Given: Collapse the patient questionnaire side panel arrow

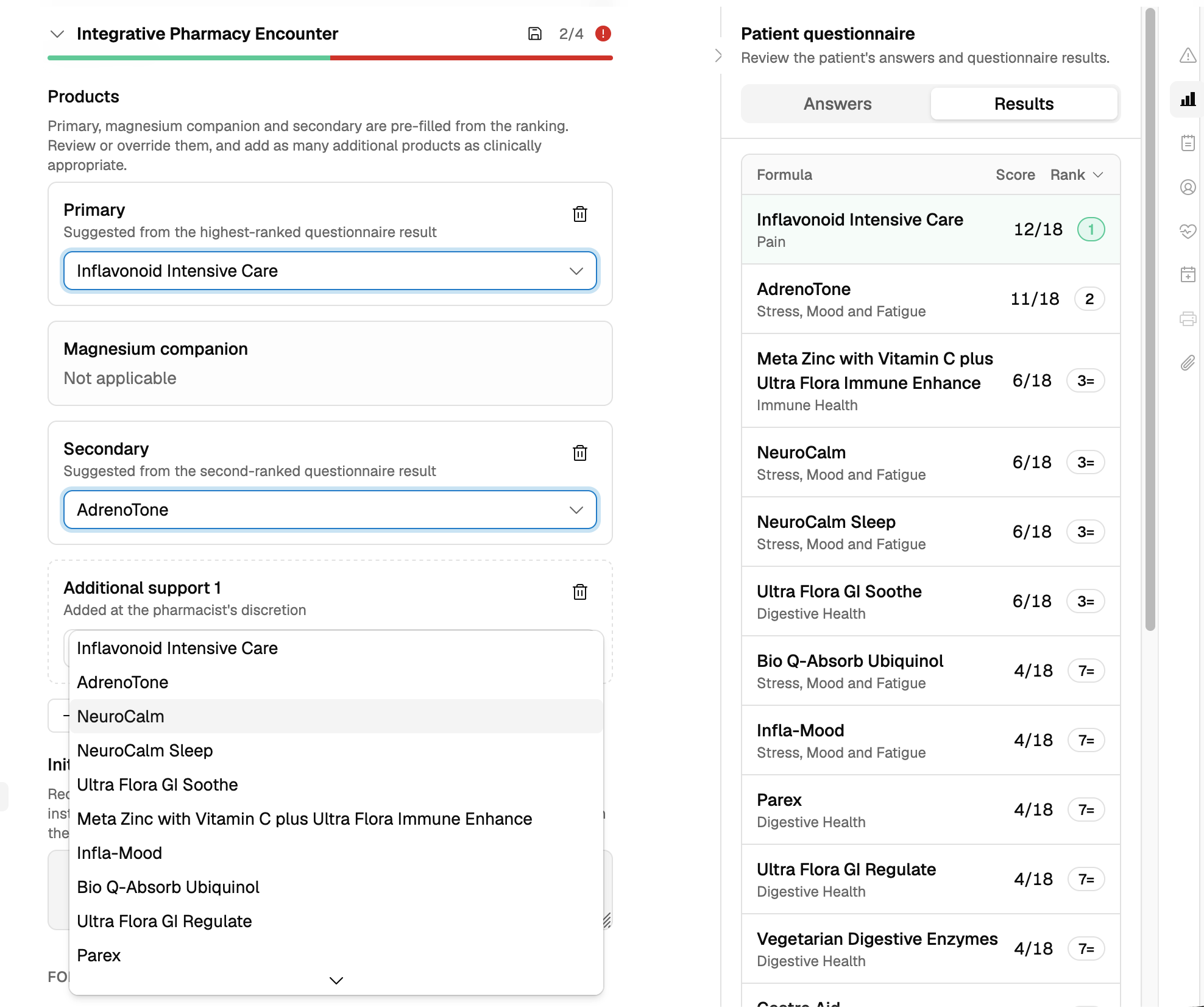Looking at the screenshot, I should pyautogui.click(x=718, y=56).
